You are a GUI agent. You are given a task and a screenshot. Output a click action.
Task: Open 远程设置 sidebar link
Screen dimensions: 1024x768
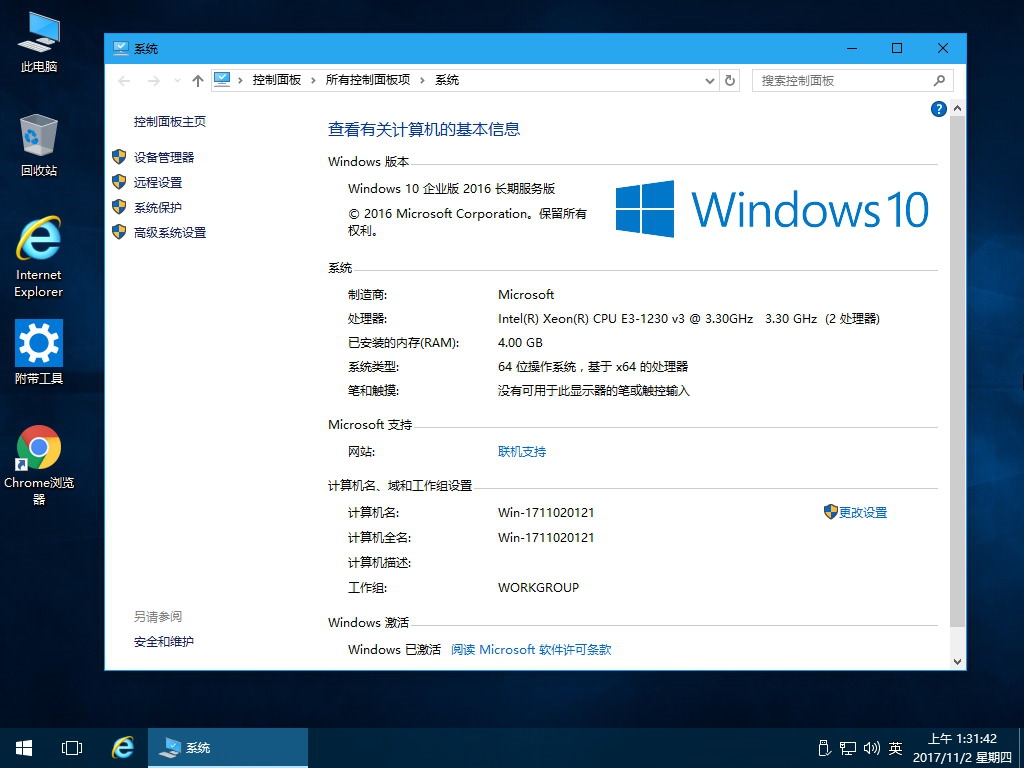[158, 182]
